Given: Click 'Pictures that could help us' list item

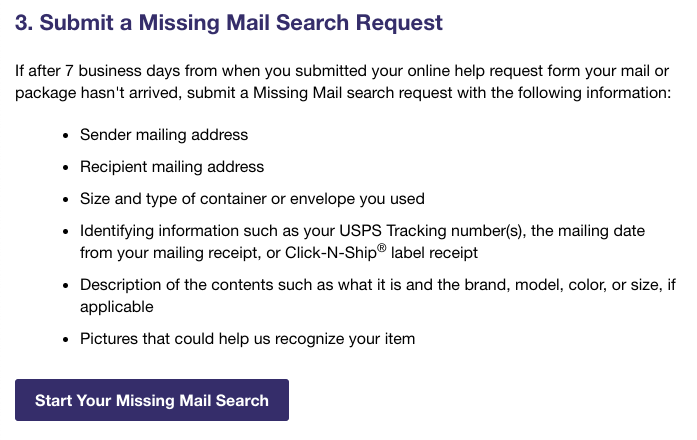Looking at the screenshot, I should (247, 339).
